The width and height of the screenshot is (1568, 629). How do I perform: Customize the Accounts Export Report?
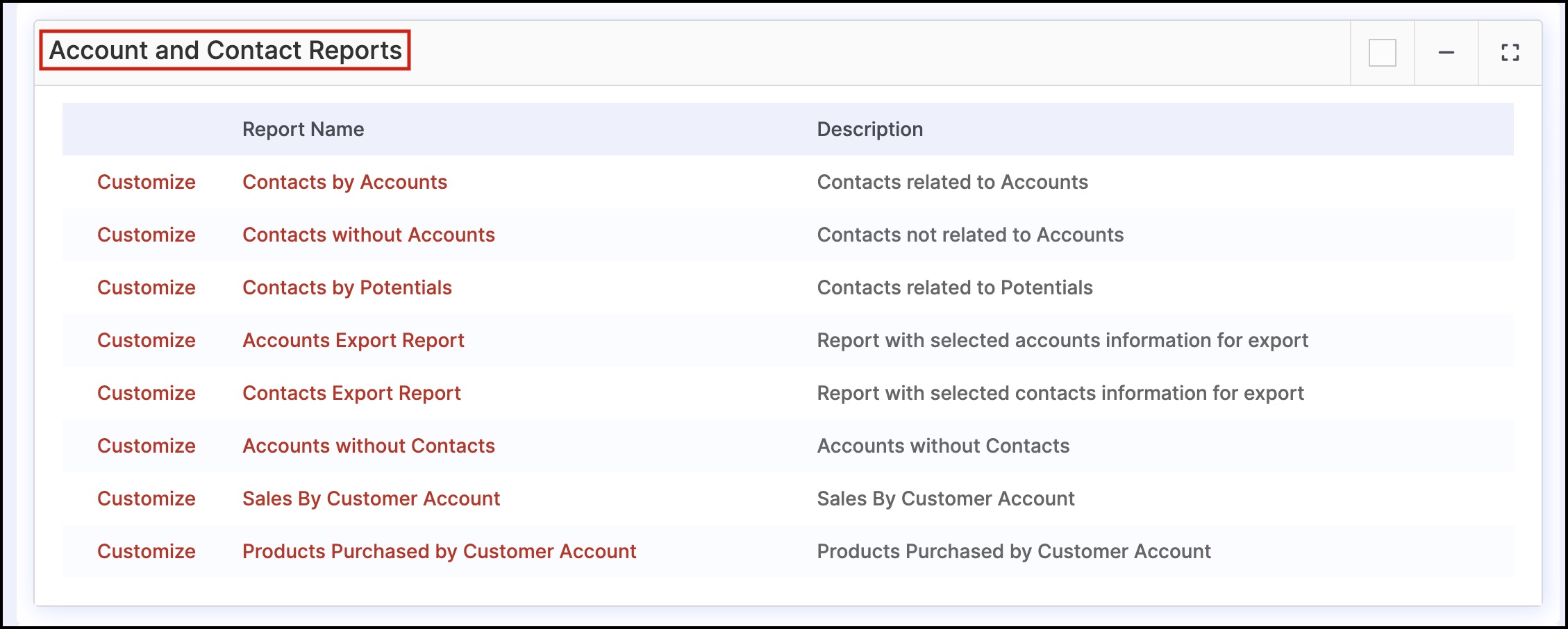146,340
